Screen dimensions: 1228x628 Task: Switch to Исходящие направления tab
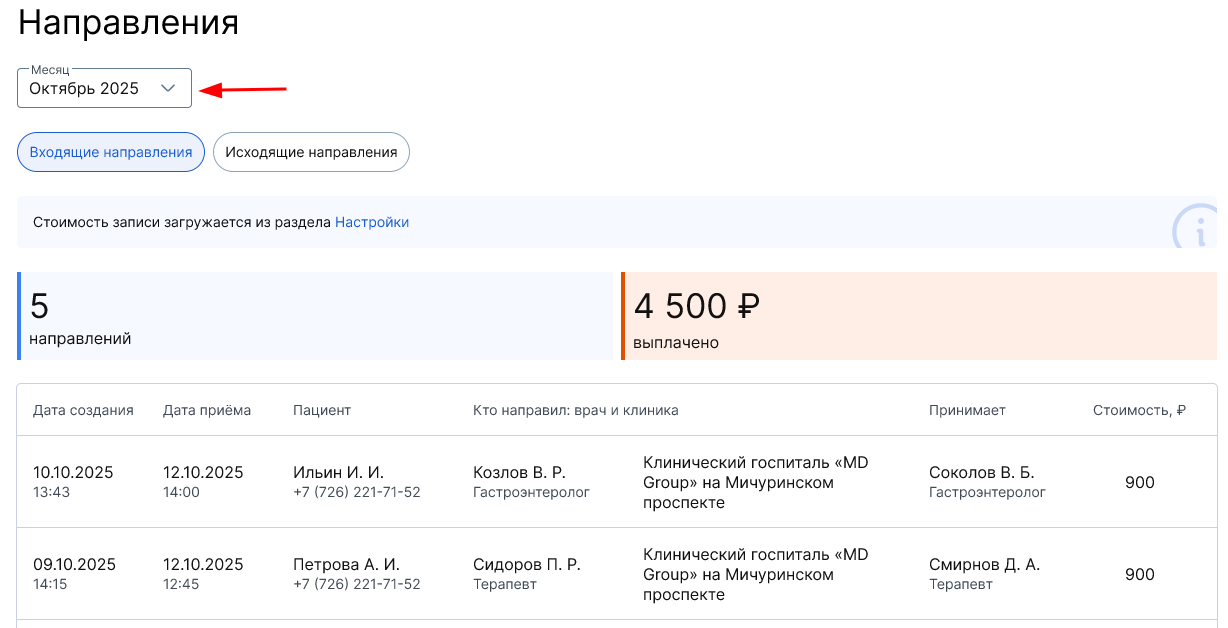point(311,152)
